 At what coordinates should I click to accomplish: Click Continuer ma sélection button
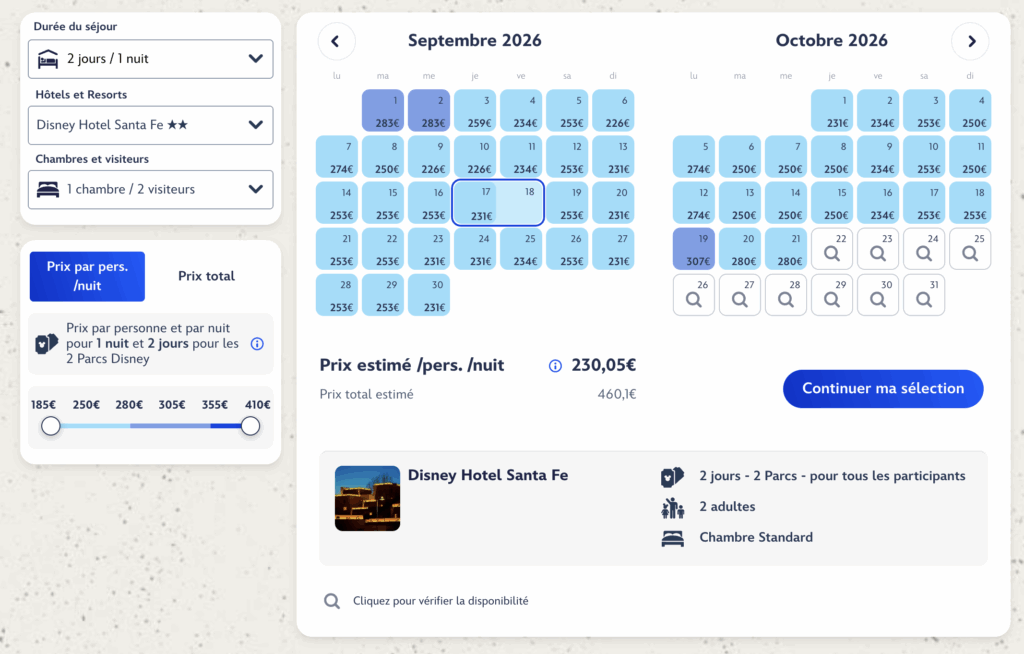click(x=883, y=388)
